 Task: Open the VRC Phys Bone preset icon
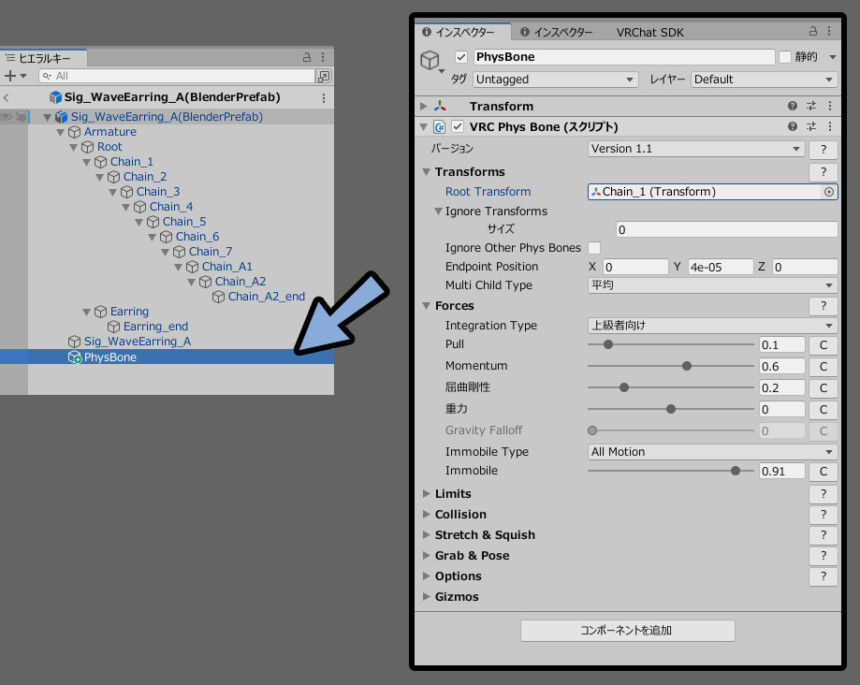(811, 127)
